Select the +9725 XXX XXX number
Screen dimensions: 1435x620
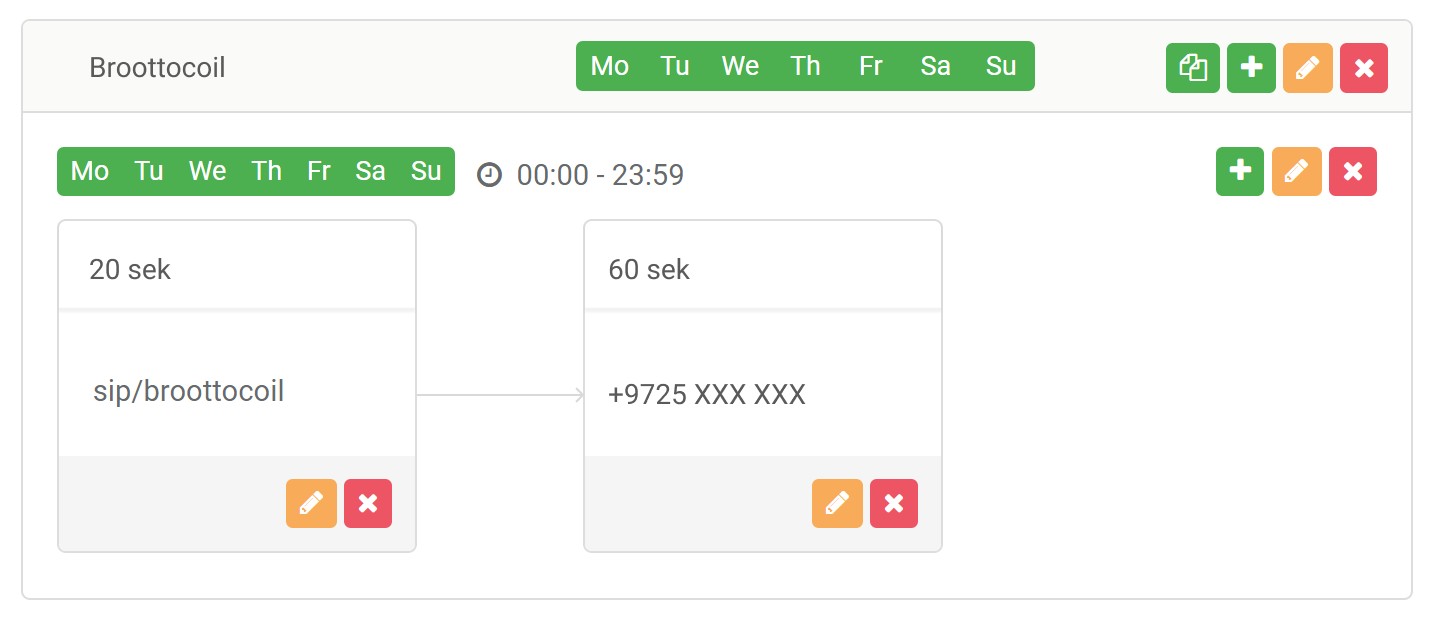(x=706, y=394)
